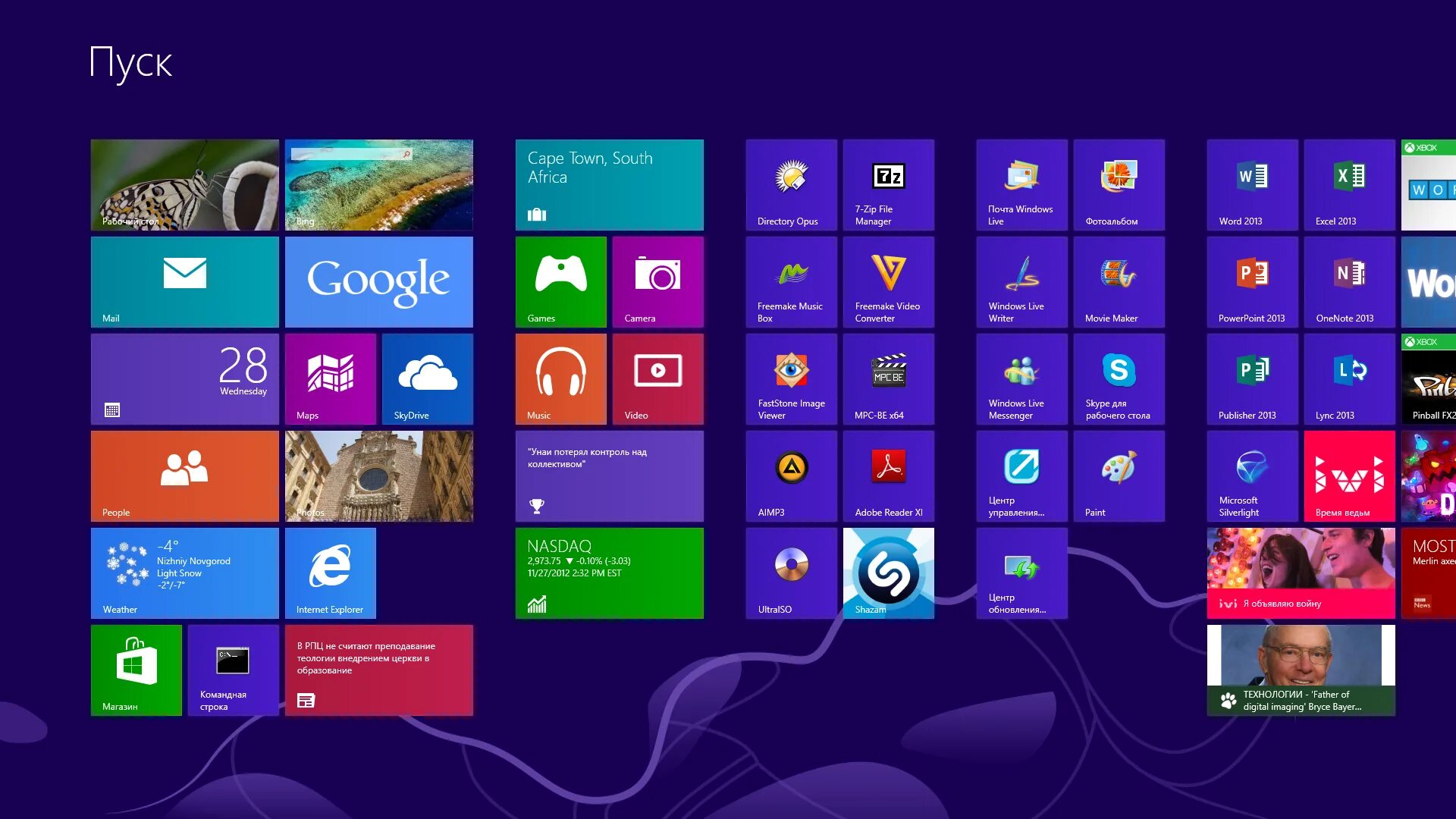Open MPC-BE x64 player tile
This screenshot has width=1456, height=819.
[888, 379]
